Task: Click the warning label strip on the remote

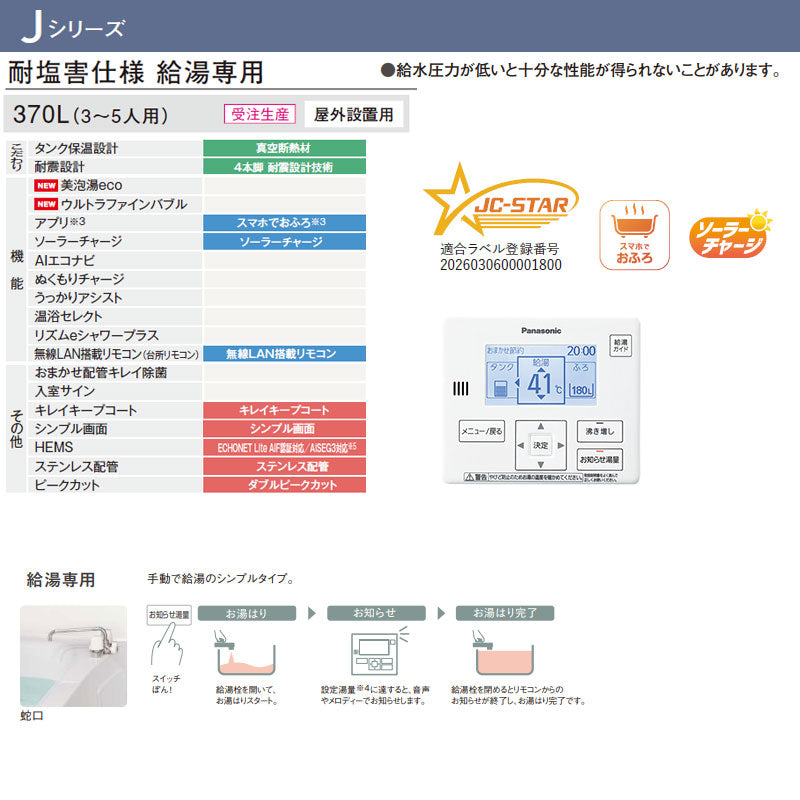Action: 541,477
